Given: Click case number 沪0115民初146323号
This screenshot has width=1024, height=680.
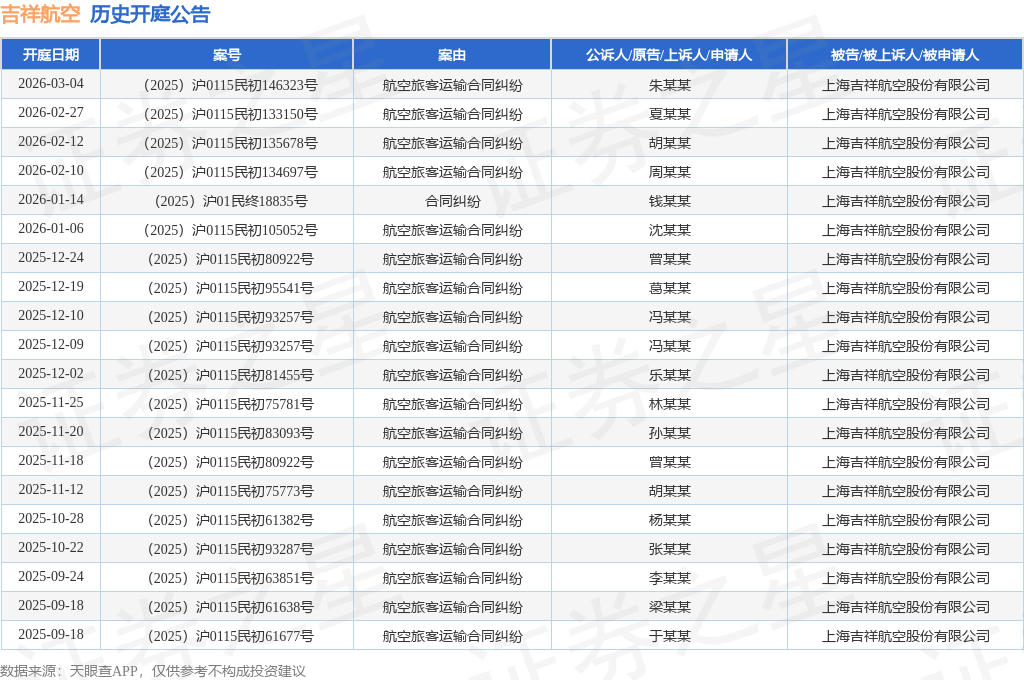Looking at the screenshot, I should pyautogui.click(x=231, y=85).
